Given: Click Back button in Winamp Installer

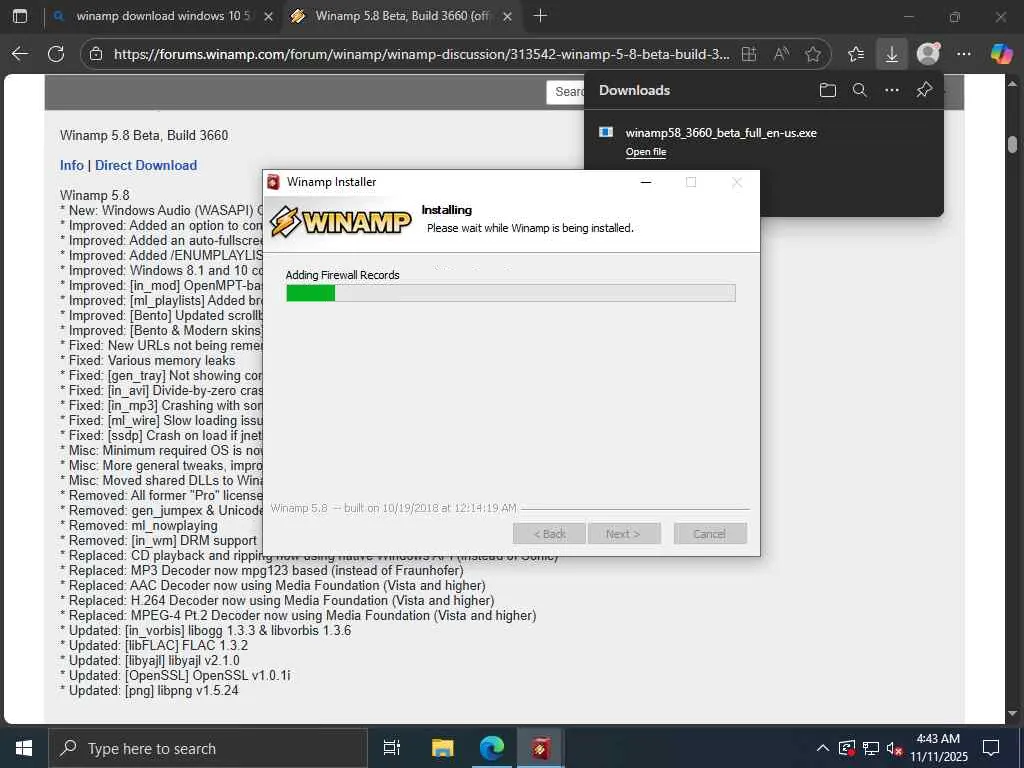Looking at the screenshot, I should click(549, 534).
